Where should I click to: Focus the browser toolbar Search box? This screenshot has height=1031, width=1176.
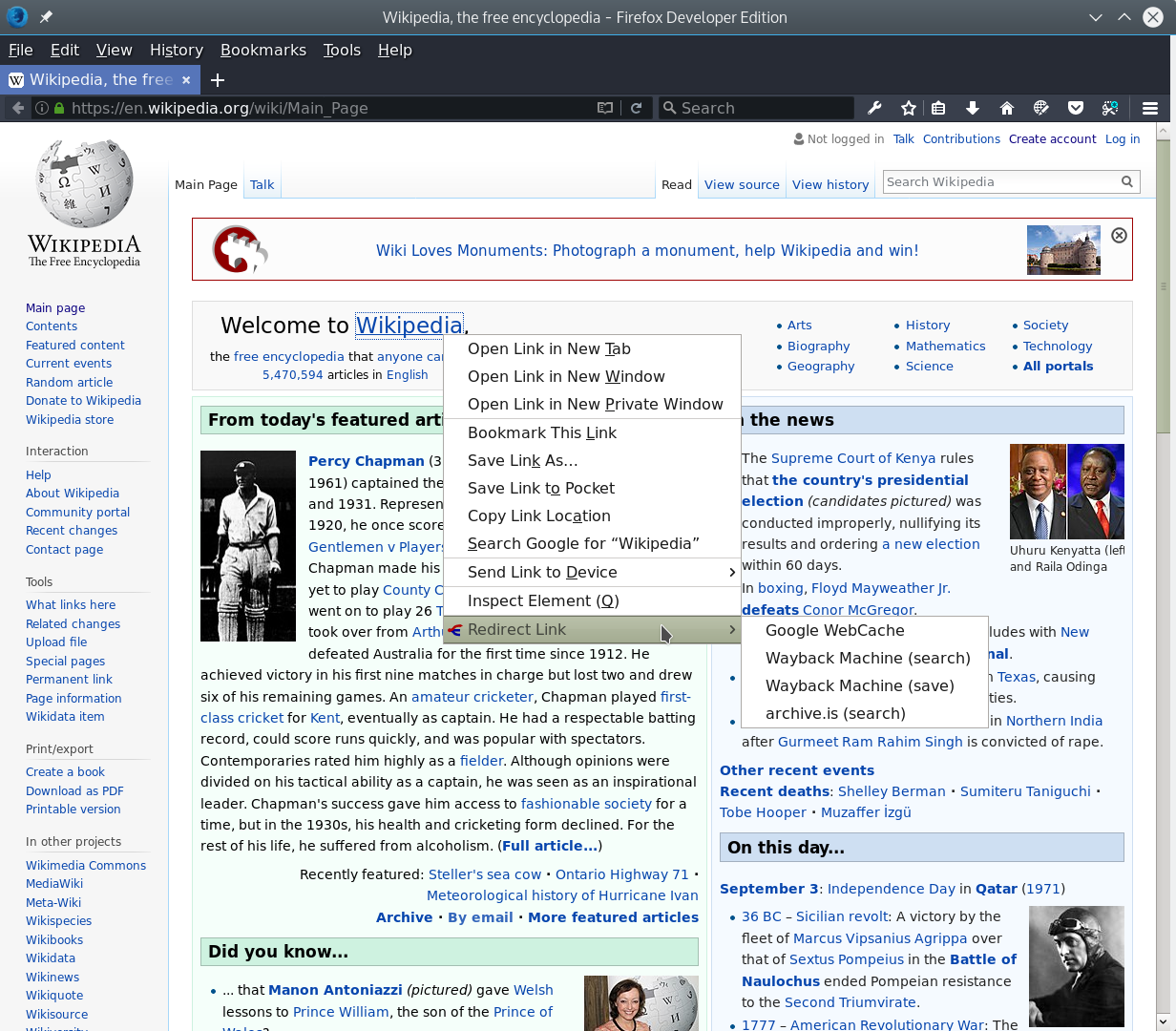(x=756, y=108)
